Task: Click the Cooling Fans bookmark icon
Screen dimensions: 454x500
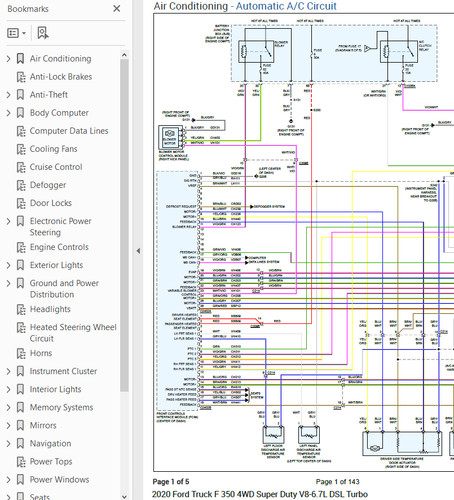Action: pyautogui.click(x=21, y=149)
